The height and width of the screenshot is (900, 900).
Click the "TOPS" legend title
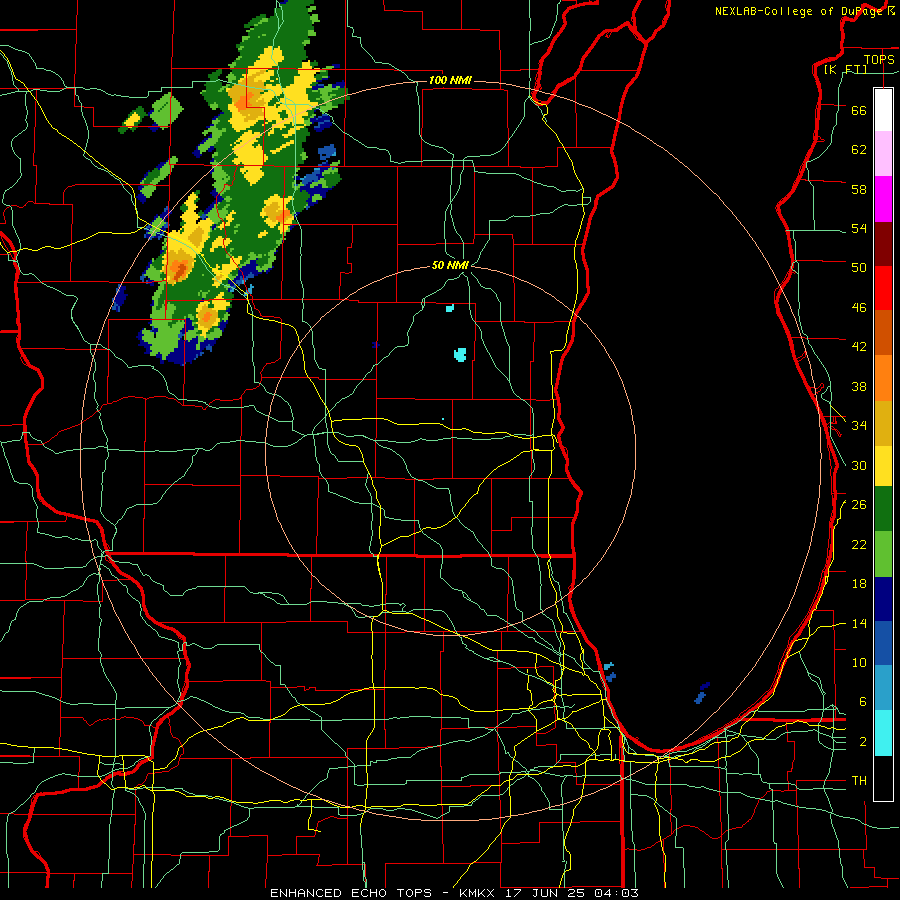(879, 59)
